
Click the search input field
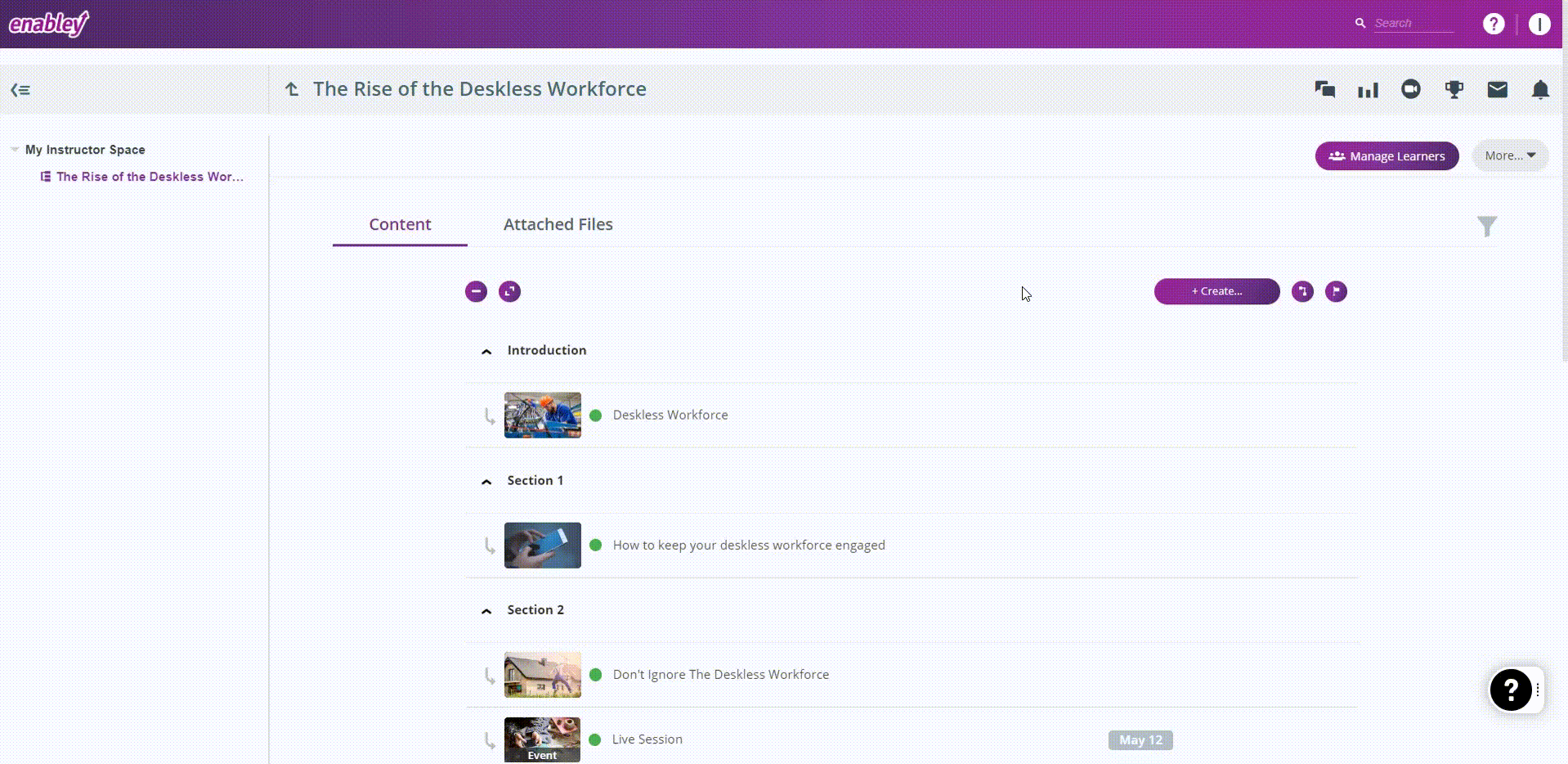point(1413,24)
